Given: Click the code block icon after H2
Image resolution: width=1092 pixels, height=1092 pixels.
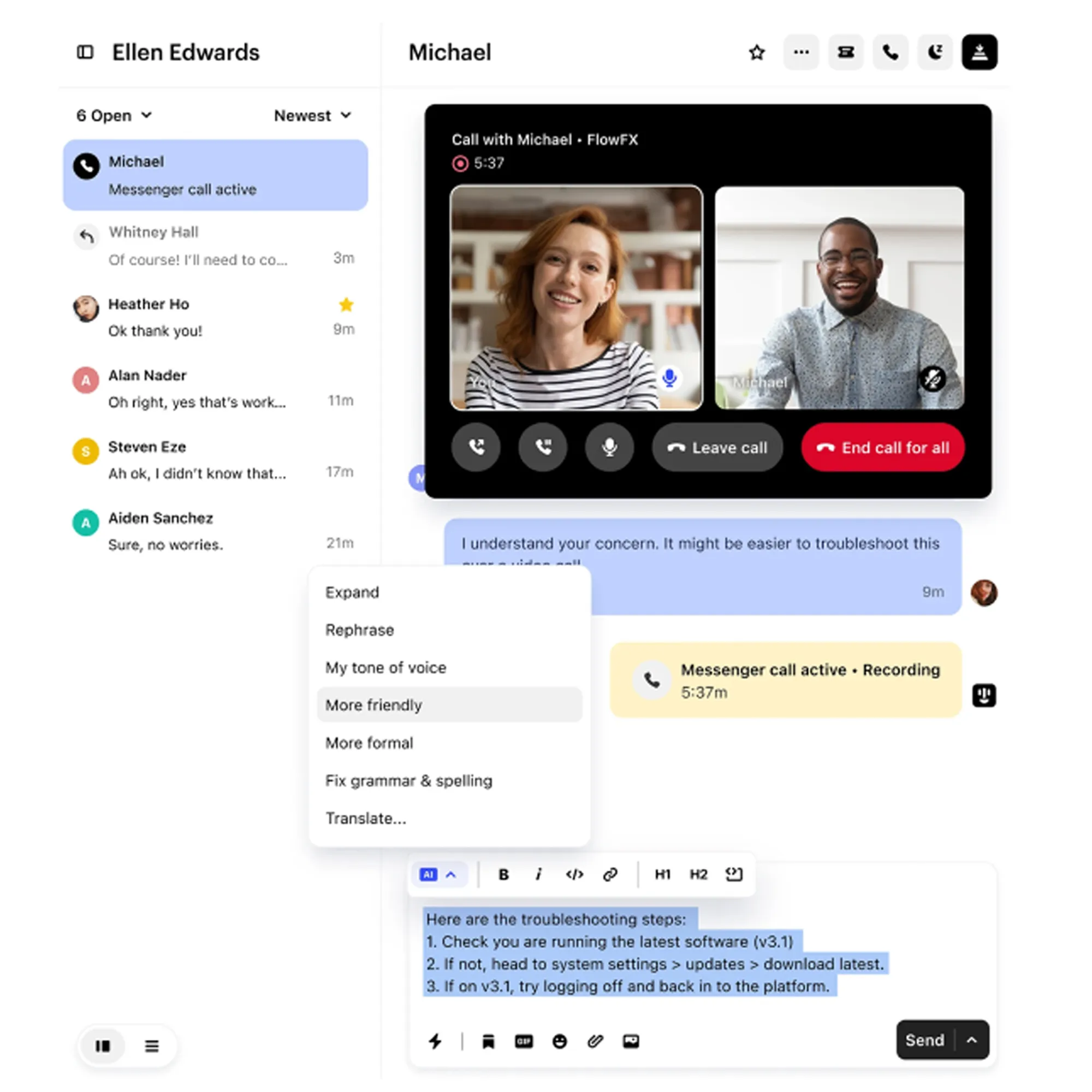Looking at the screenshot, I should click(734, 874).
